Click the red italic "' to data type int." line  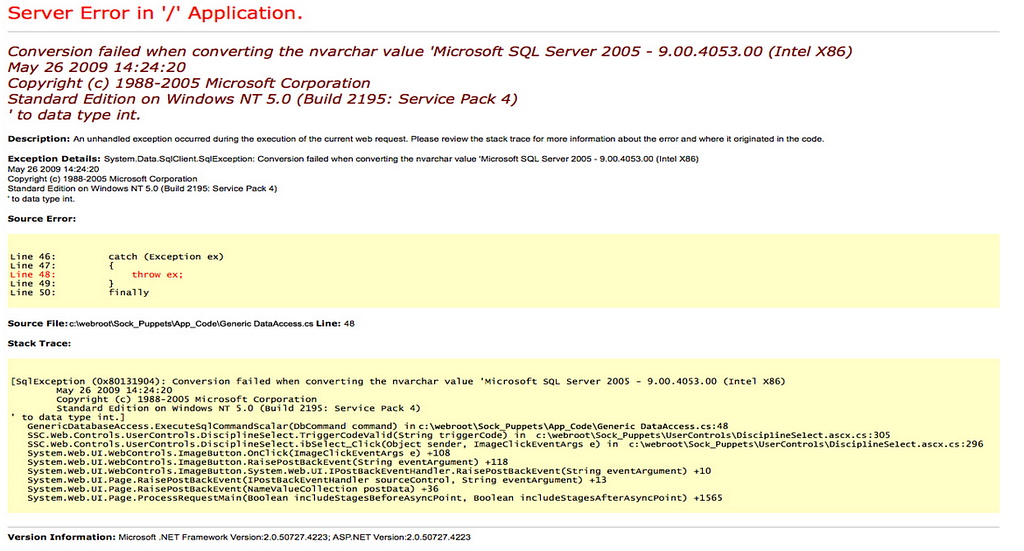(74, 115)
